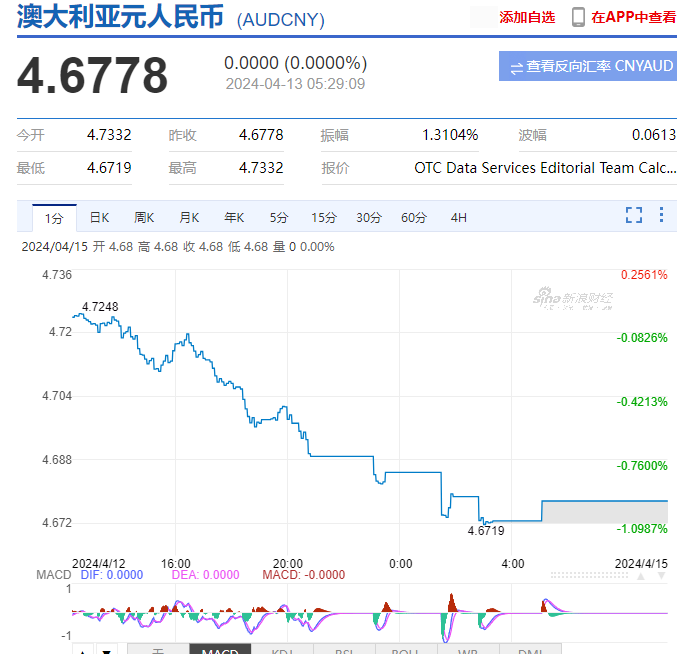Select the 30分 interval tab
The height and width of the screenshot is (654, 684).
pos(369,217)
